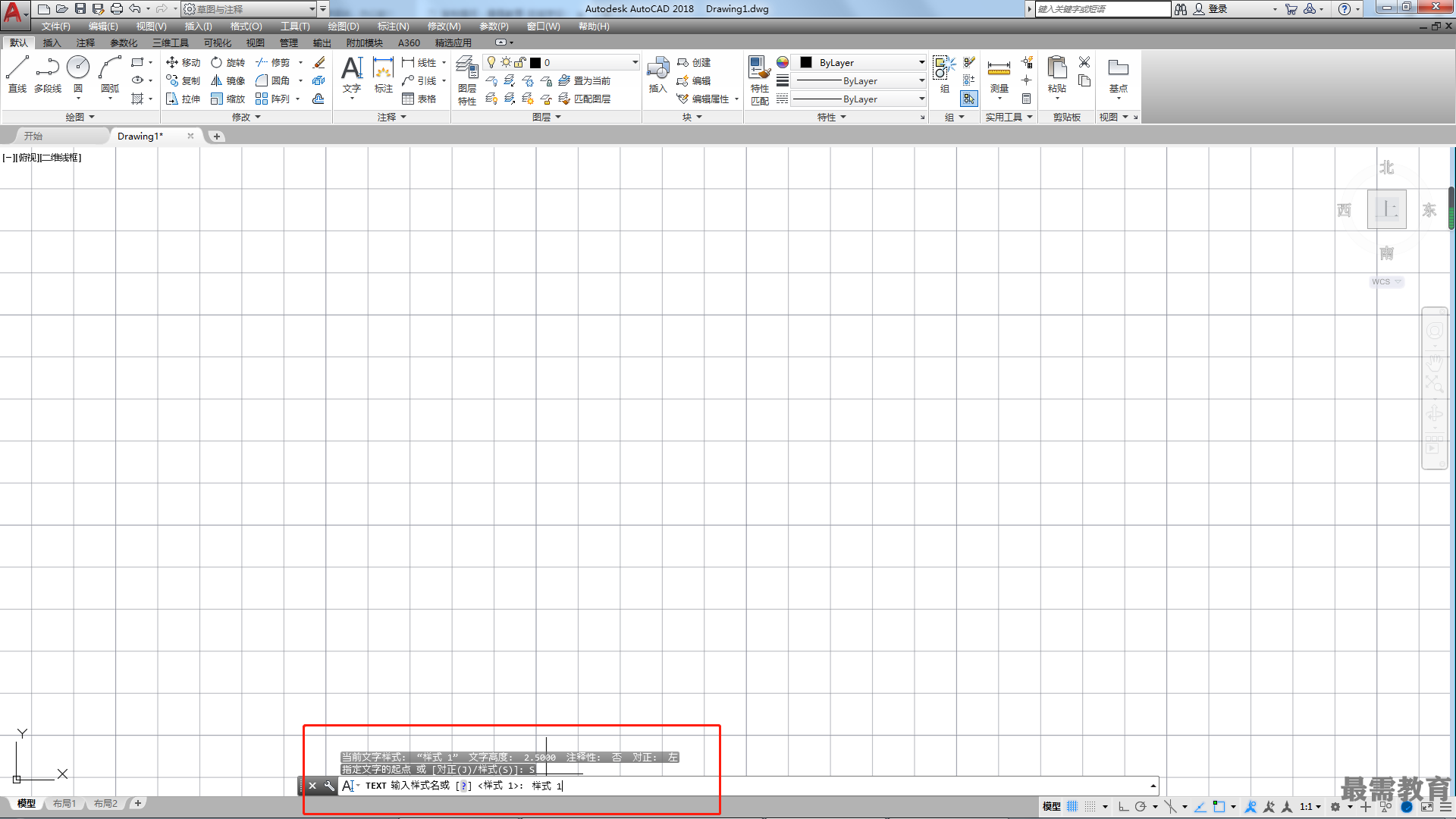Image resolution: width=1456 pixels, height=819 pixels.
Task: Click the Mirror (镜像) tool
Action: 227,80
